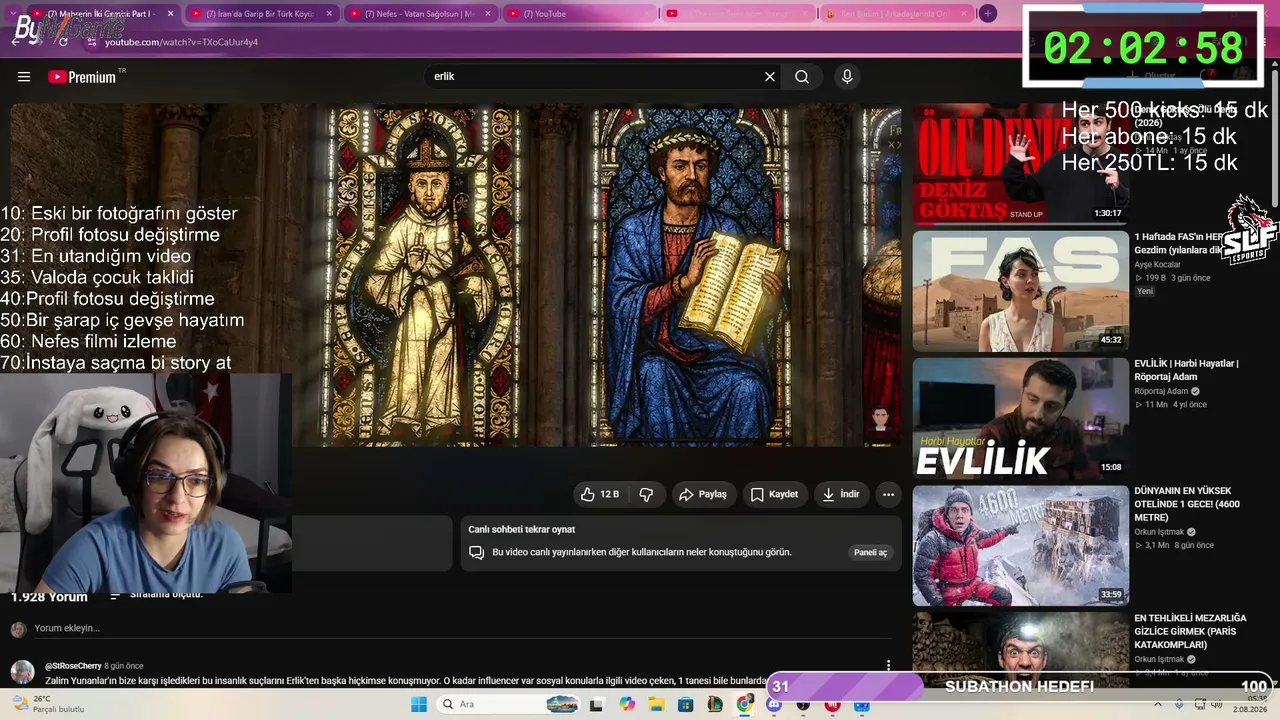Dislike the video
Screen dimensions: 1280x720
(646, 494)
